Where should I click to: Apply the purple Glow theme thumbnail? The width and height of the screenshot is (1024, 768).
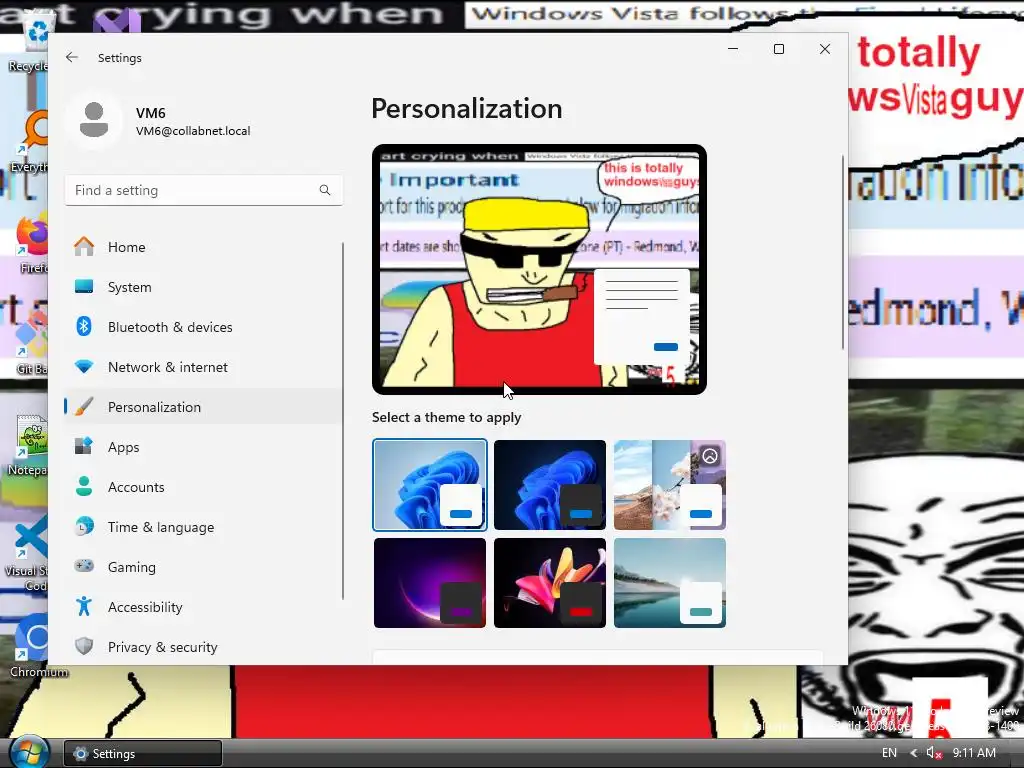click(430, 583)
